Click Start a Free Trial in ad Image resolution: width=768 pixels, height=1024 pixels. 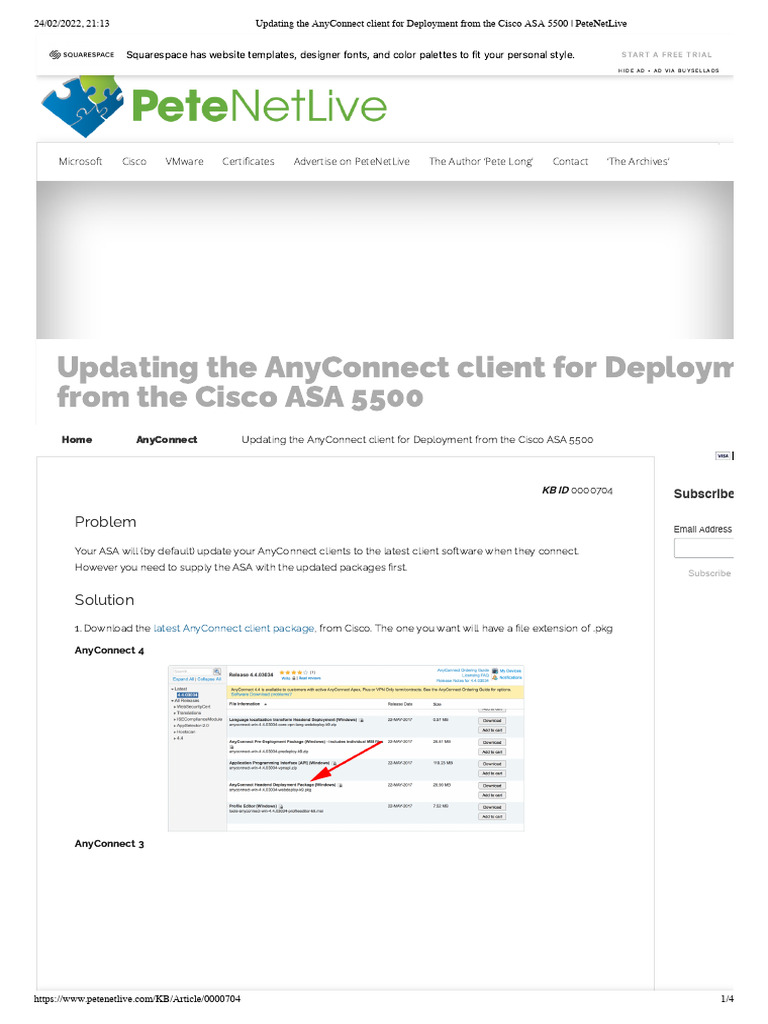click(666, 55)
